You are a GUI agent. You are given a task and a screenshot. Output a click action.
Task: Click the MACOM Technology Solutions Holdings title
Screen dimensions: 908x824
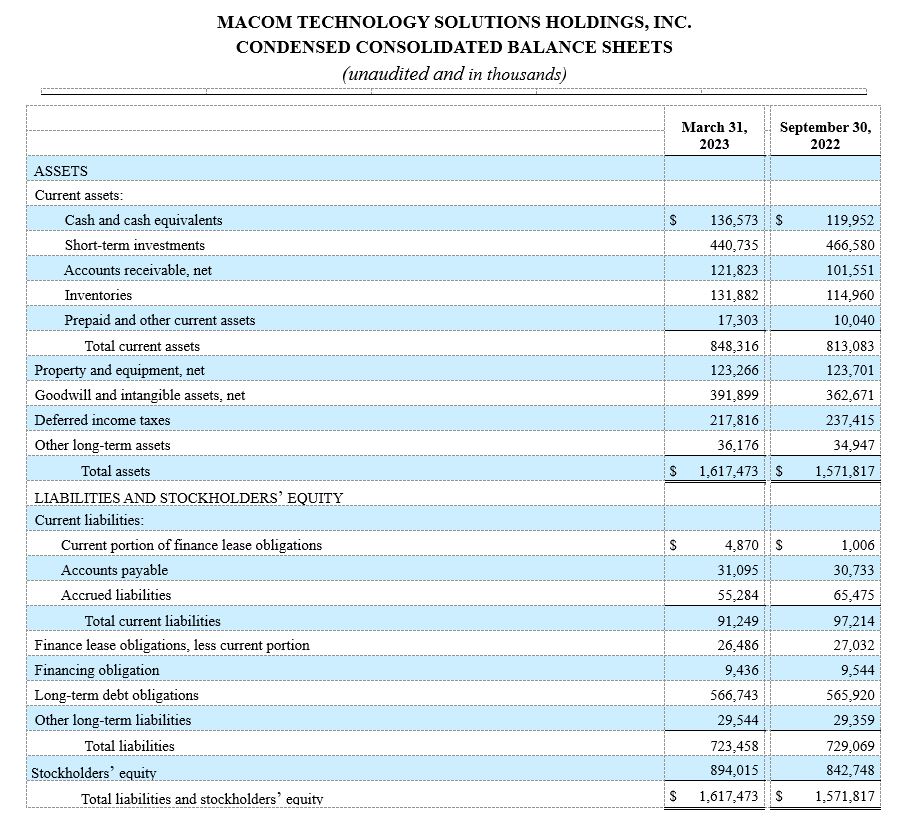tap(454, 22)
